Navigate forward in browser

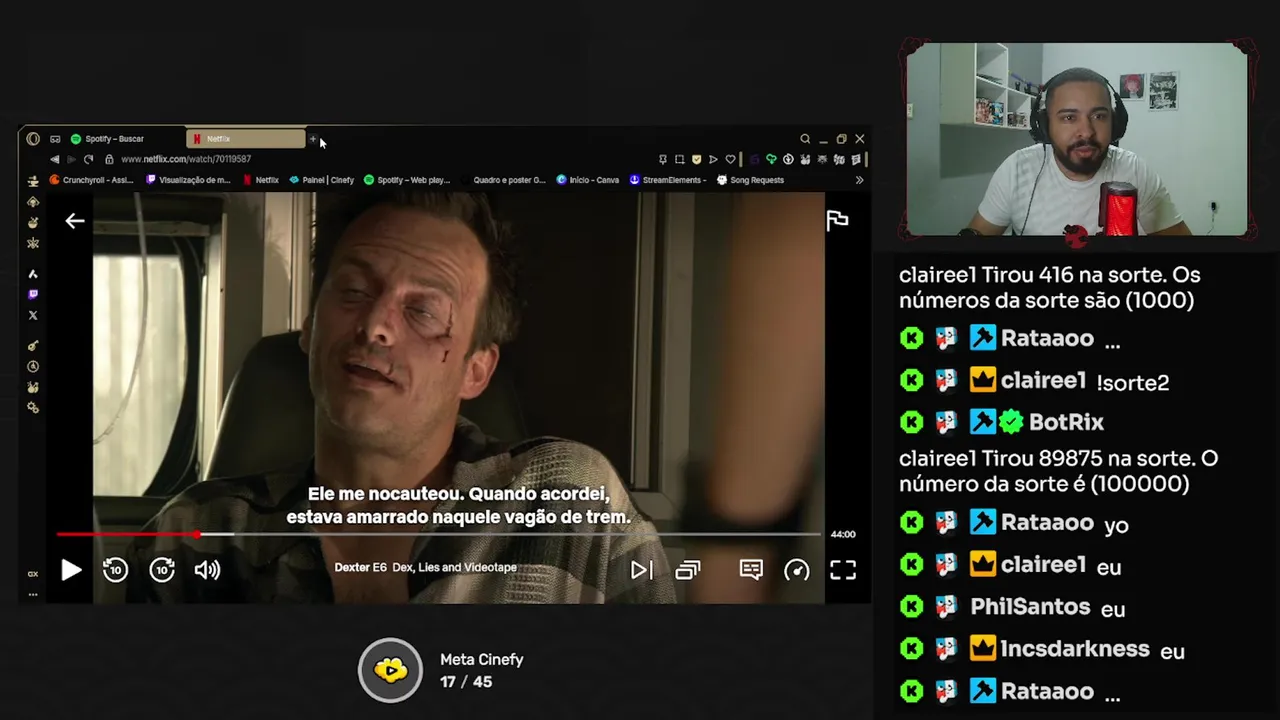tap(71, 159)
